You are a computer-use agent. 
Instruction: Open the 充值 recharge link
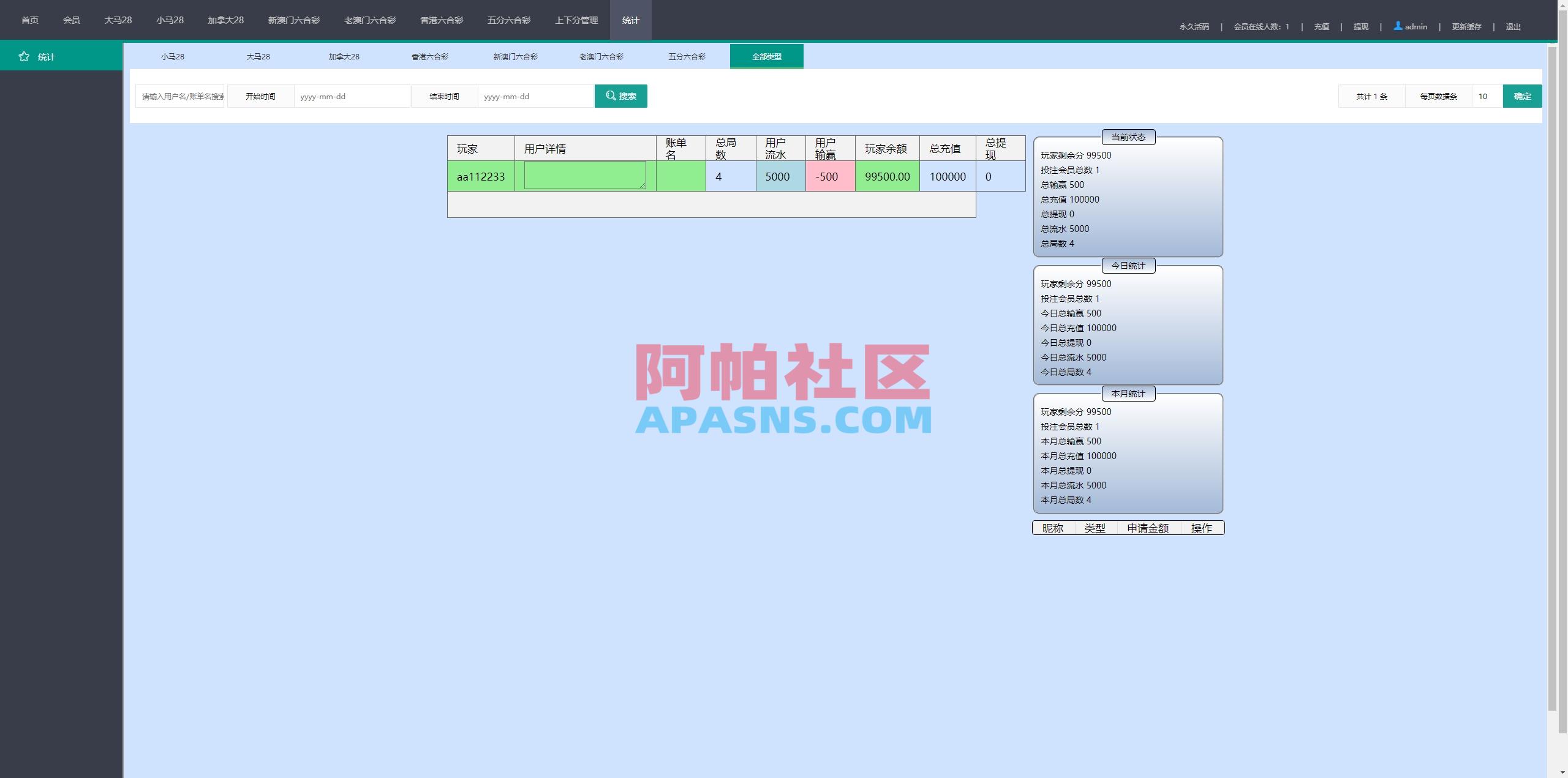click(x=1321, y=26)
